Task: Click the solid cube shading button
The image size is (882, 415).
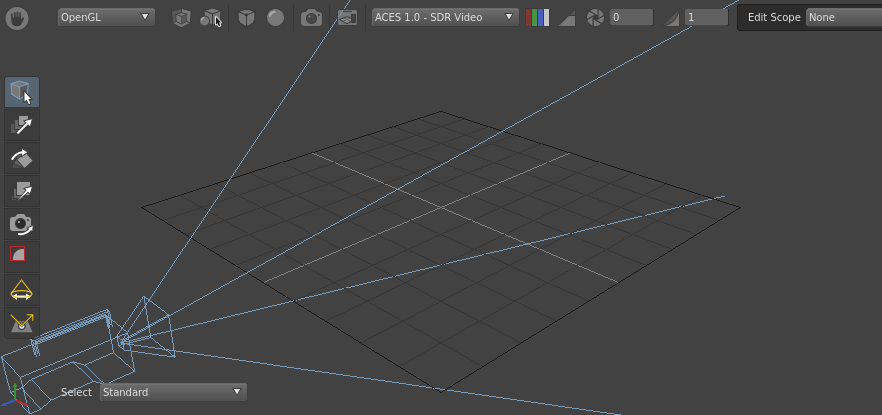Action: point(246,17)
